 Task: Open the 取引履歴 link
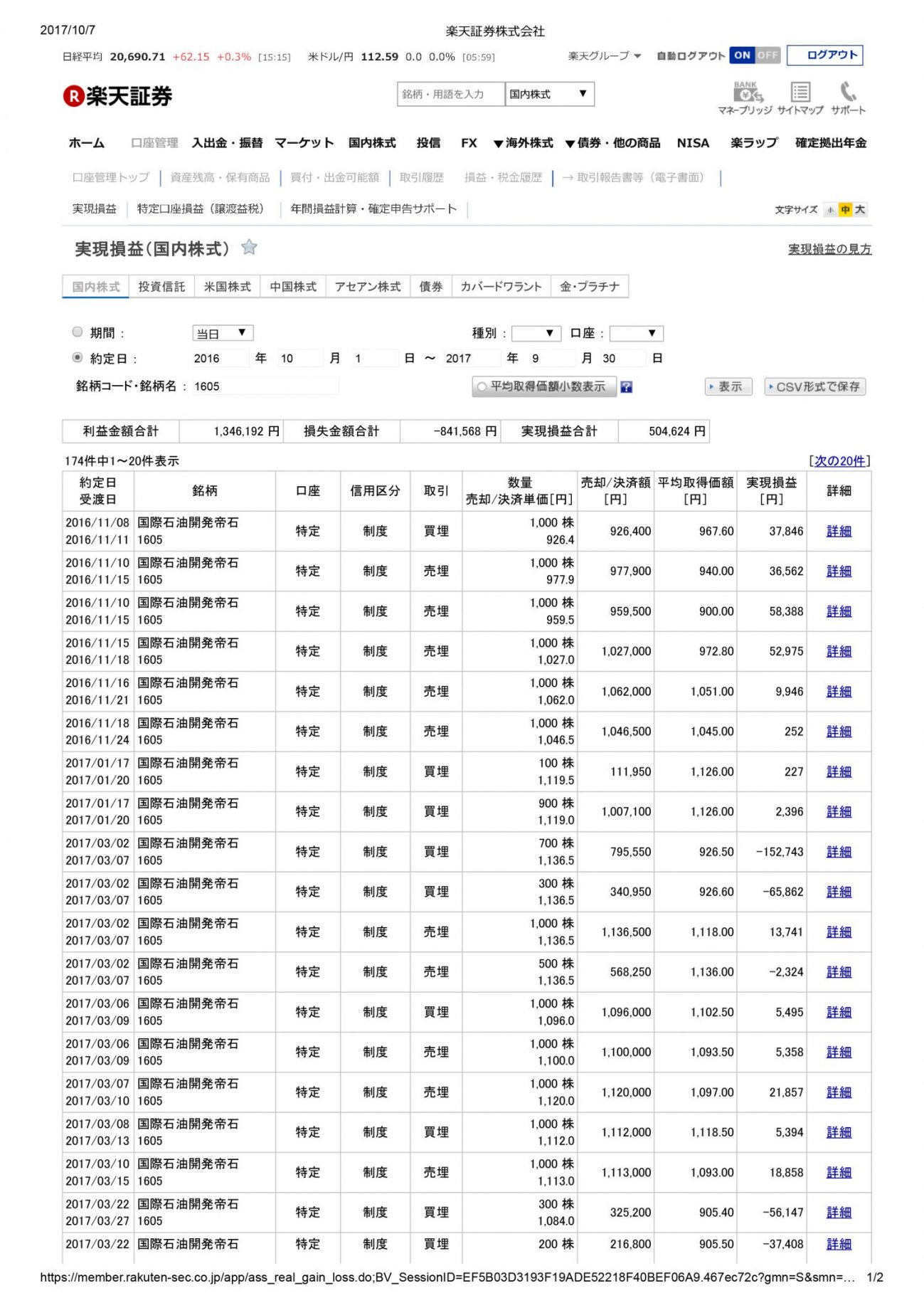pyautogui.click(x=421, y=178)
